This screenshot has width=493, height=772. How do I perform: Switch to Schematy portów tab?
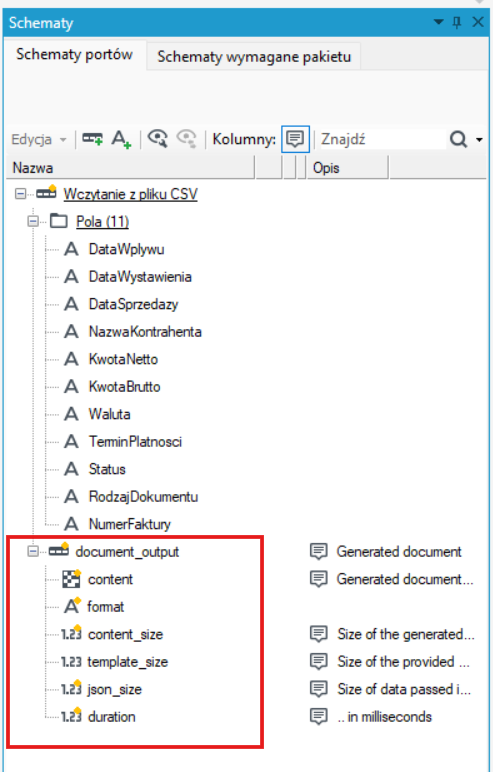tap(74, 55)
